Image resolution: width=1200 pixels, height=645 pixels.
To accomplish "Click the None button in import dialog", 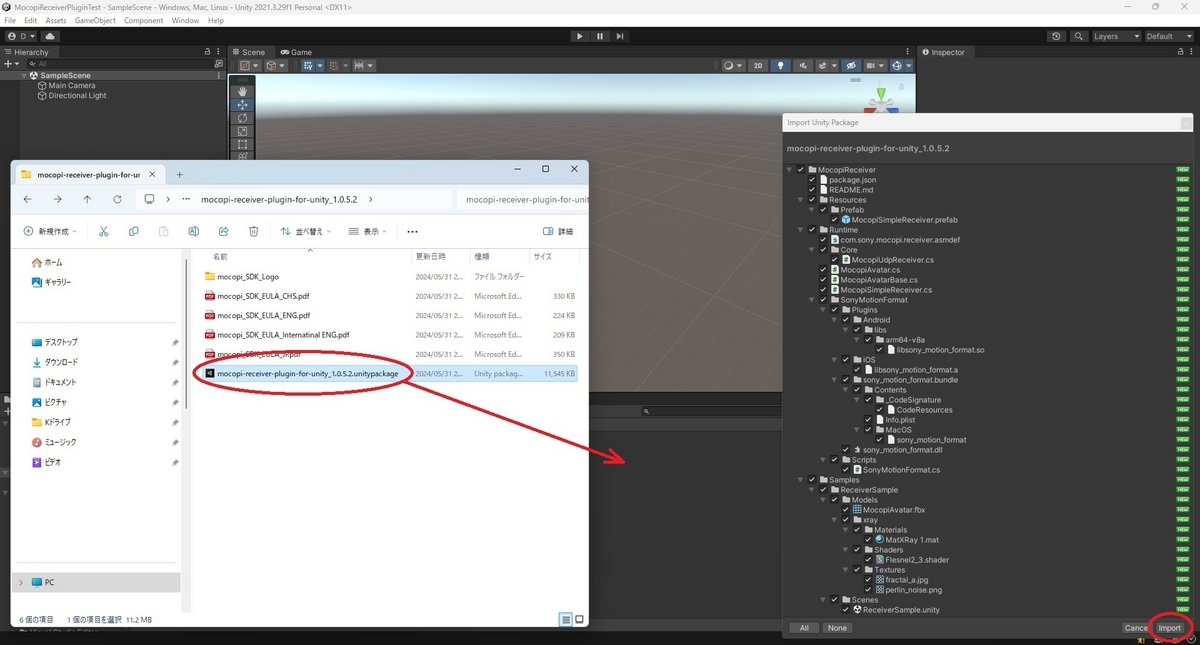I will (837, 628).
